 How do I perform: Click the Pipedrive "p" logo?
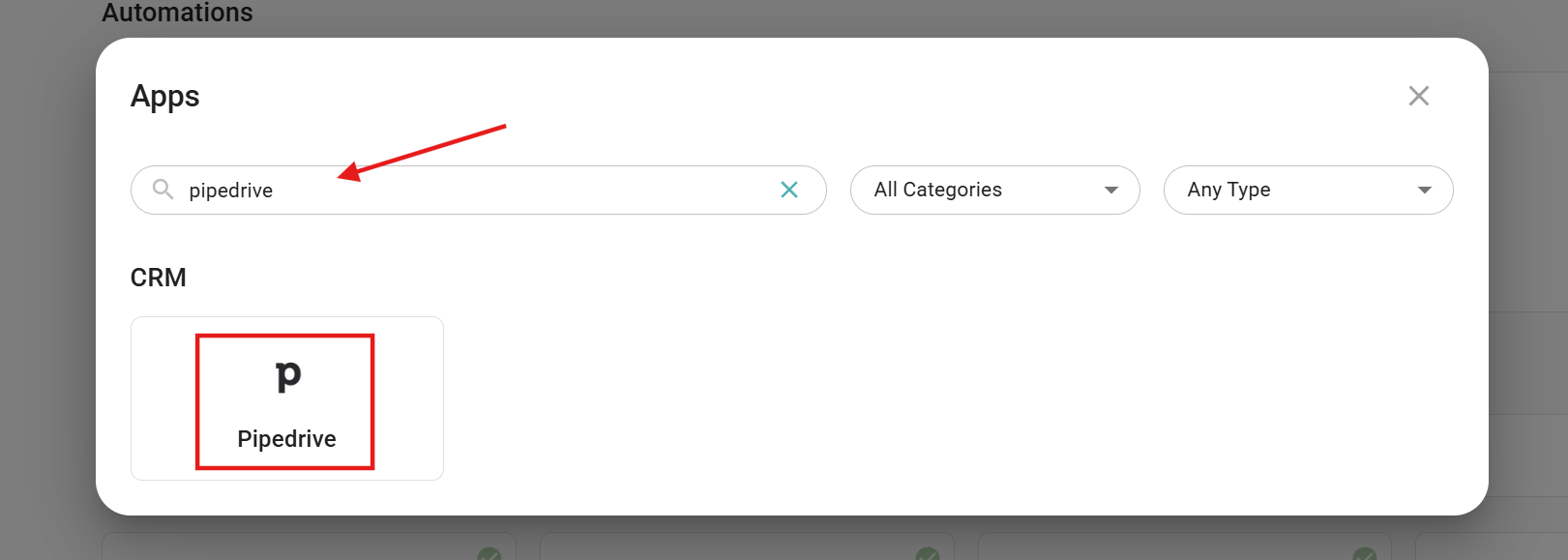pos(287,375)
